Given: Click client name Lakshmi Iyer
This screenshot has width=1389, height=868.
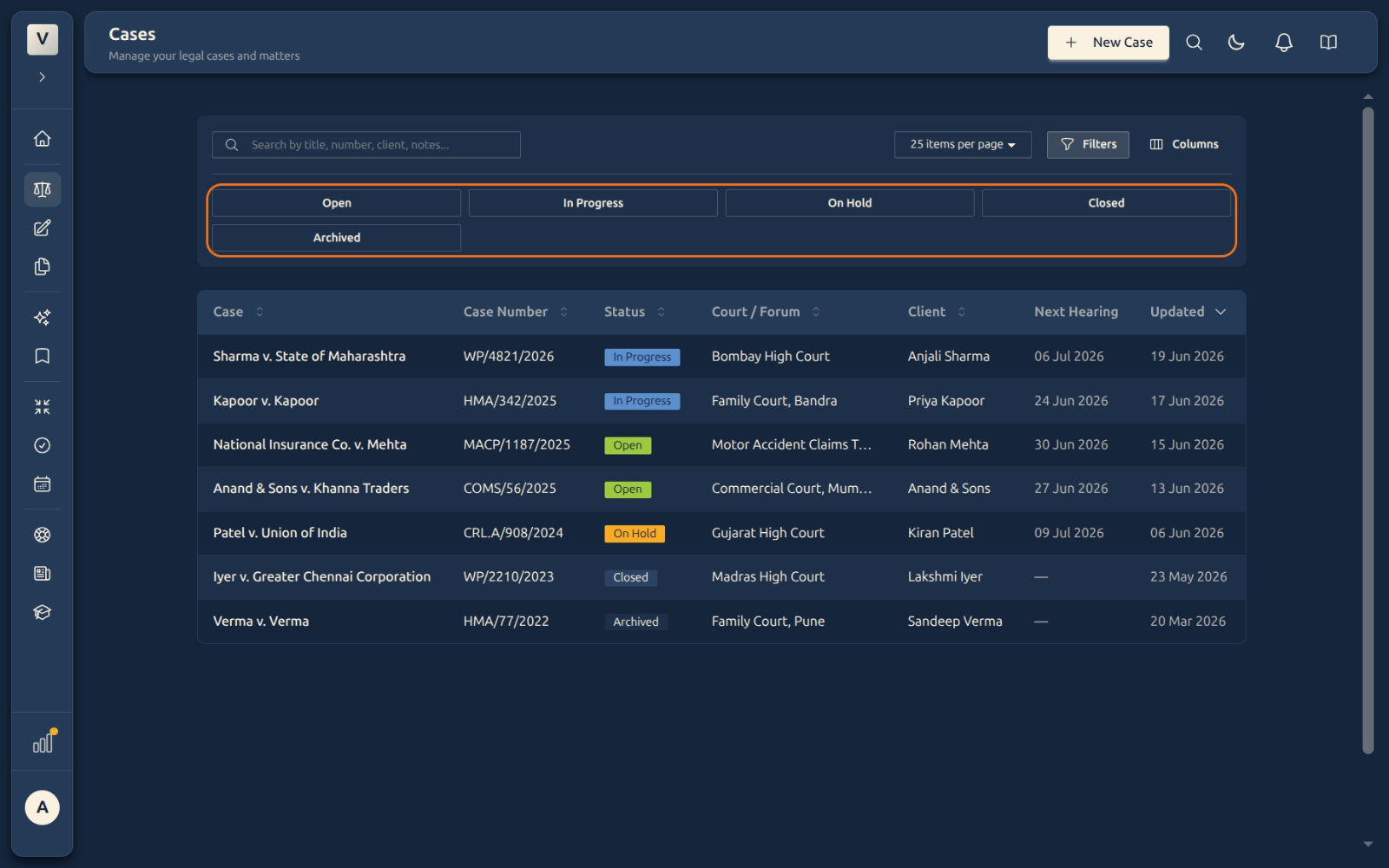Looking at the screenshot, I should click(945, 576).
